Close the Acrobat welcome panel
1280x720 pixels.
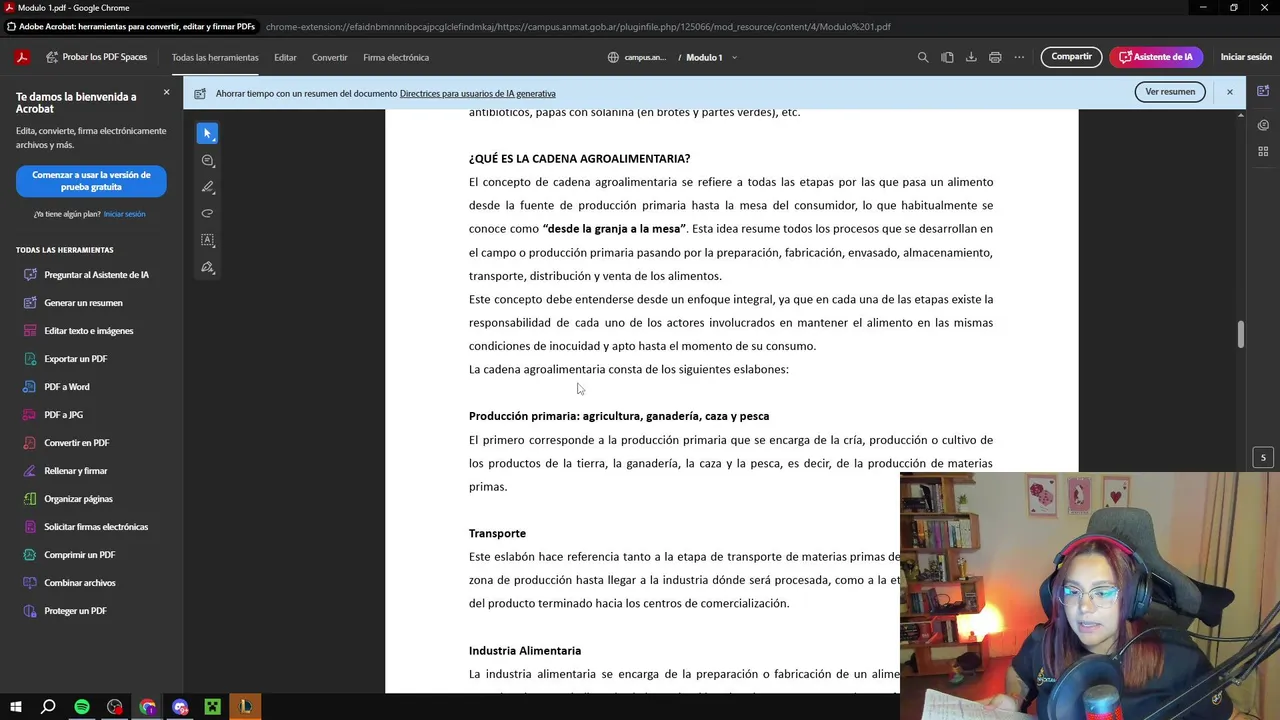(166, 92)
